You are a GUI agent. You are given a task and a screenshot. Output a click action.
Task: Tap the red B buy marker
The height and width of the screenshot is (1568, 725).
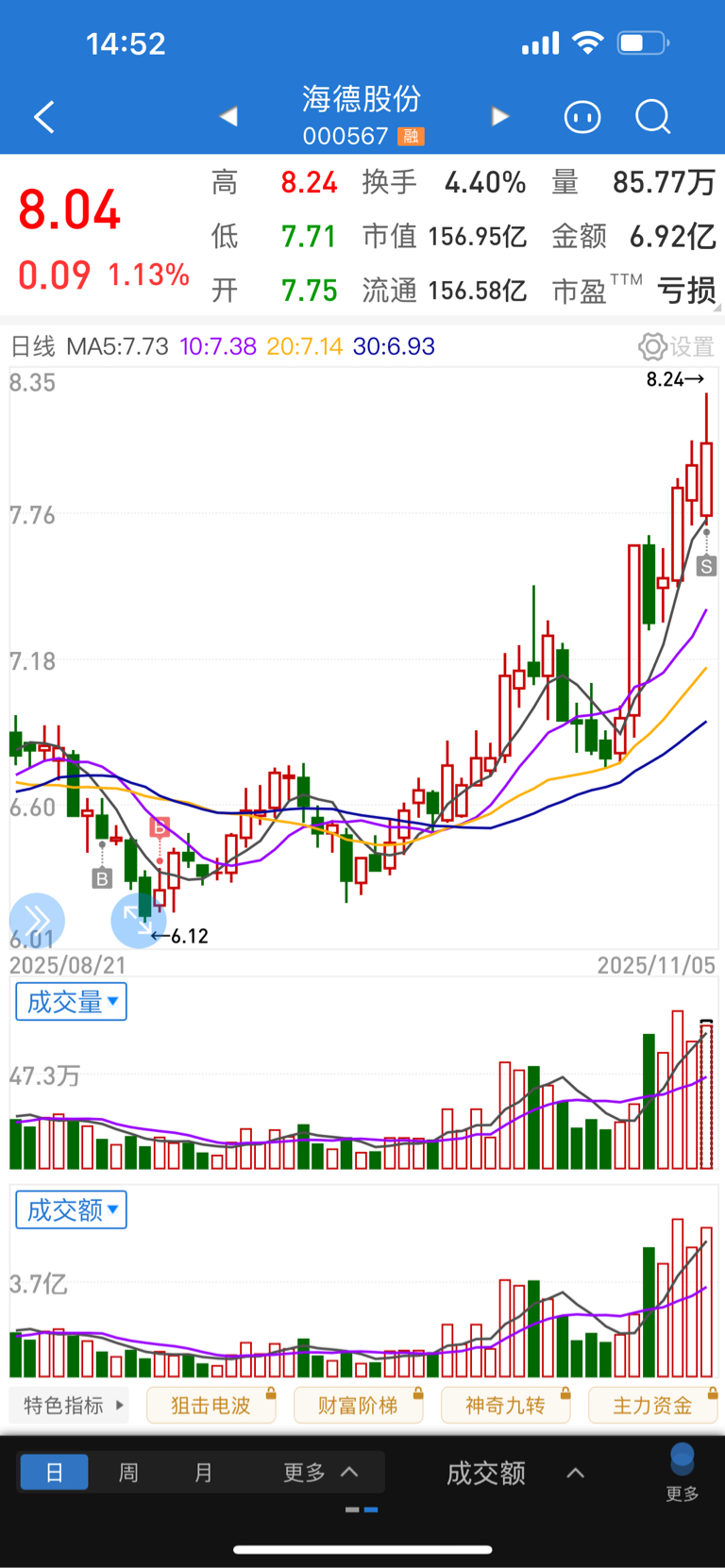click(160, 827)
